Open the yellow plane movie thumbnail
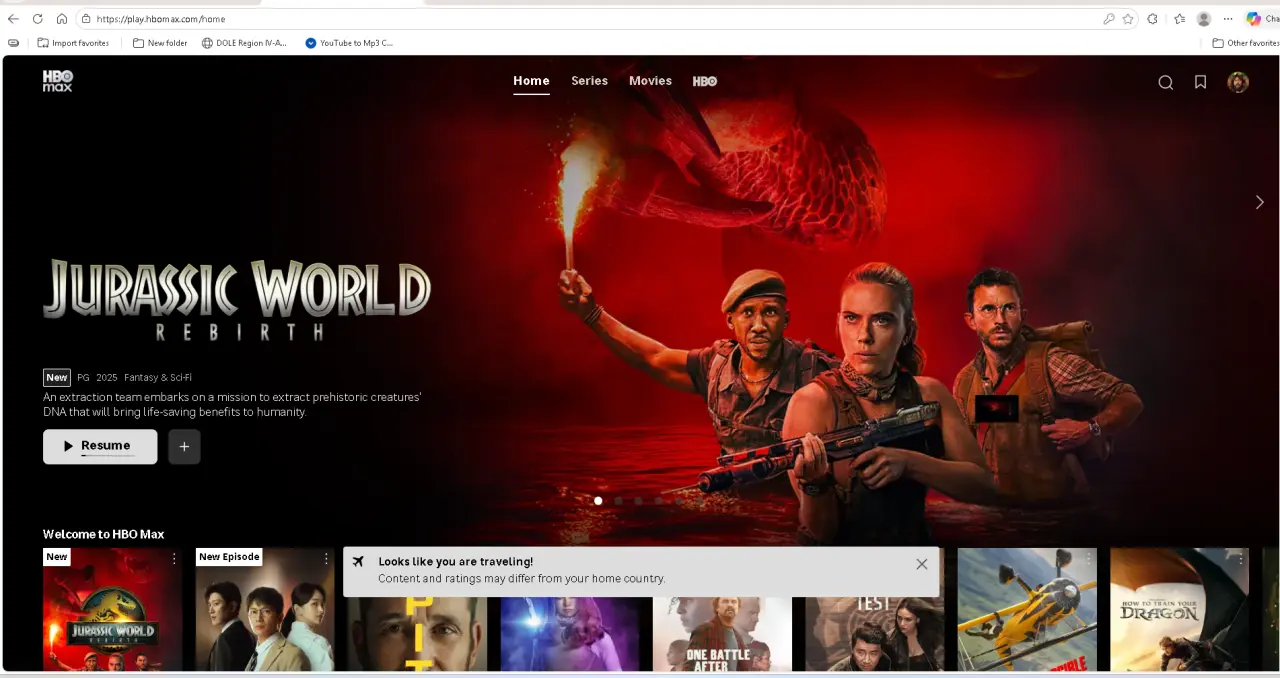 (x=1027, y=609)
